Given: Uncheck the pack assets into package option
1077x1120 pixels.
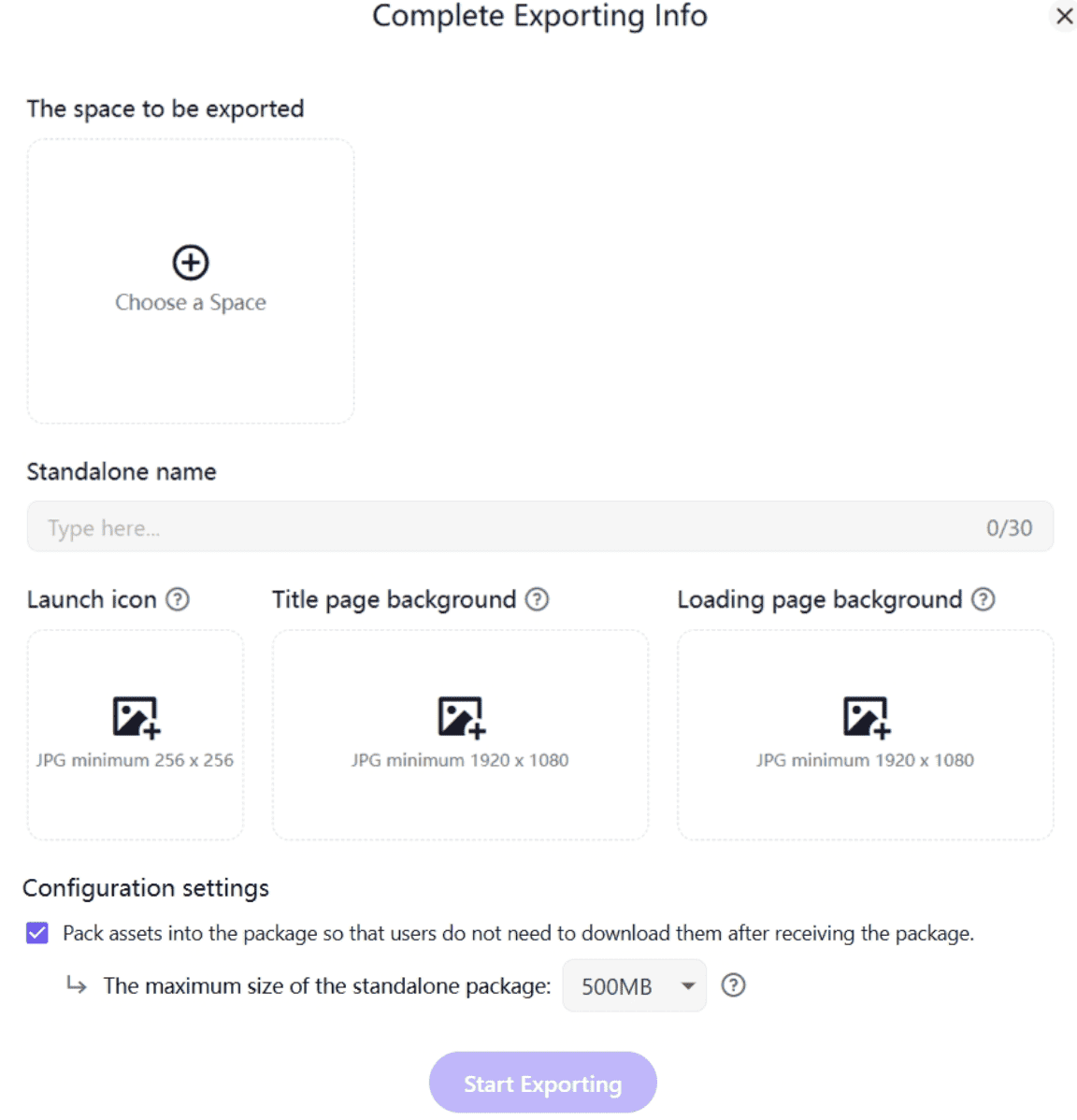Looking at the screenshot, I should pyautogui.click(x=36, y=932).
